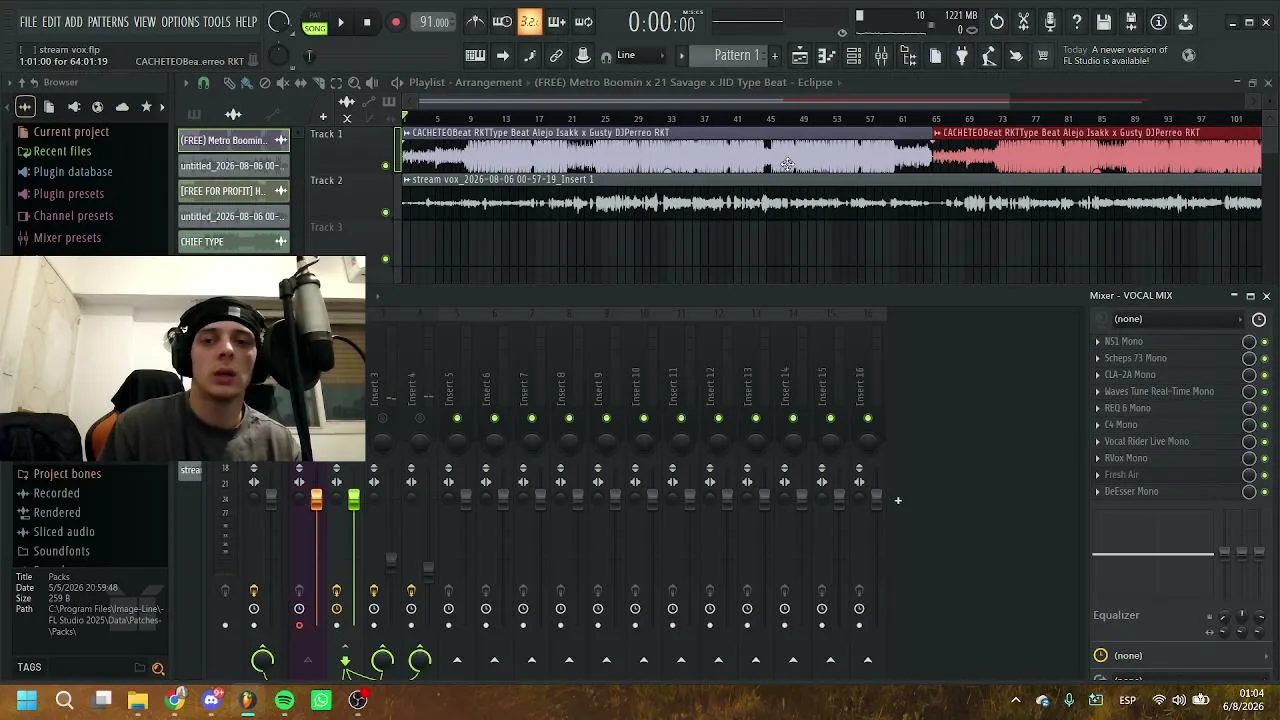Viewport: 1280px width, 720px height.
Task: Open the piano roll icon
Action: 827,56
